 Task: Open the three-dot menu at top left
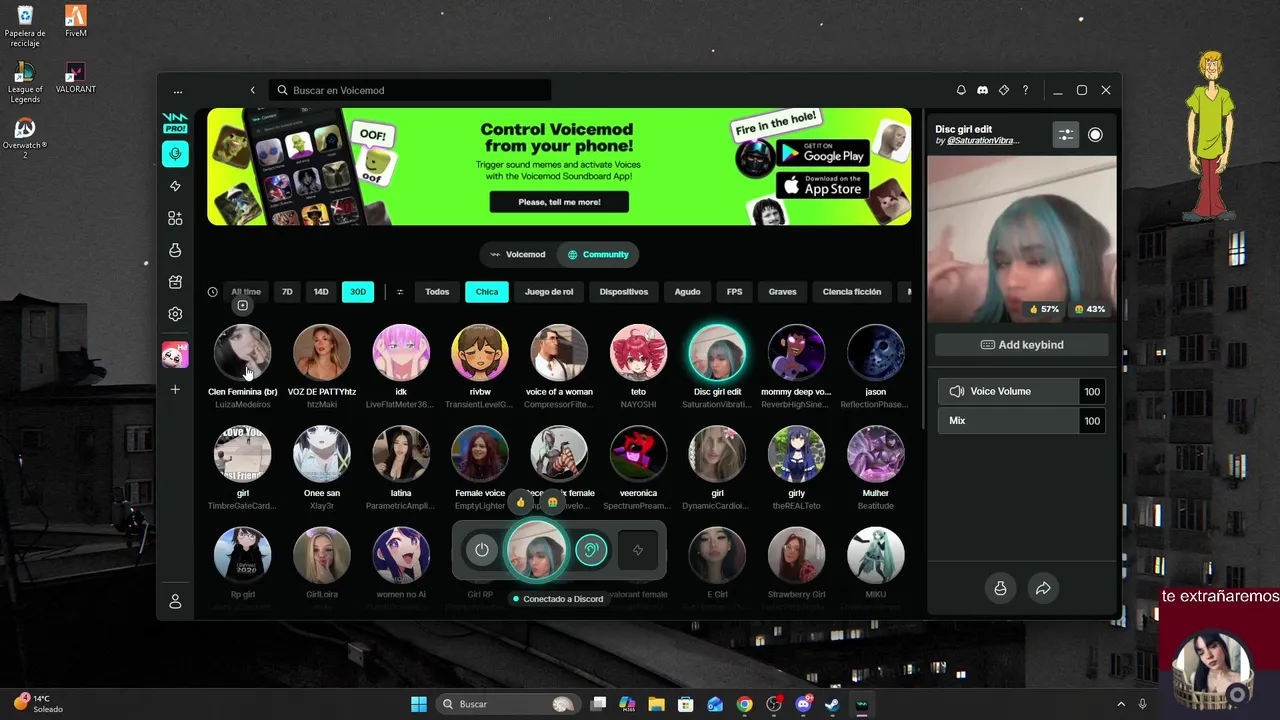(x=178, y=91)
